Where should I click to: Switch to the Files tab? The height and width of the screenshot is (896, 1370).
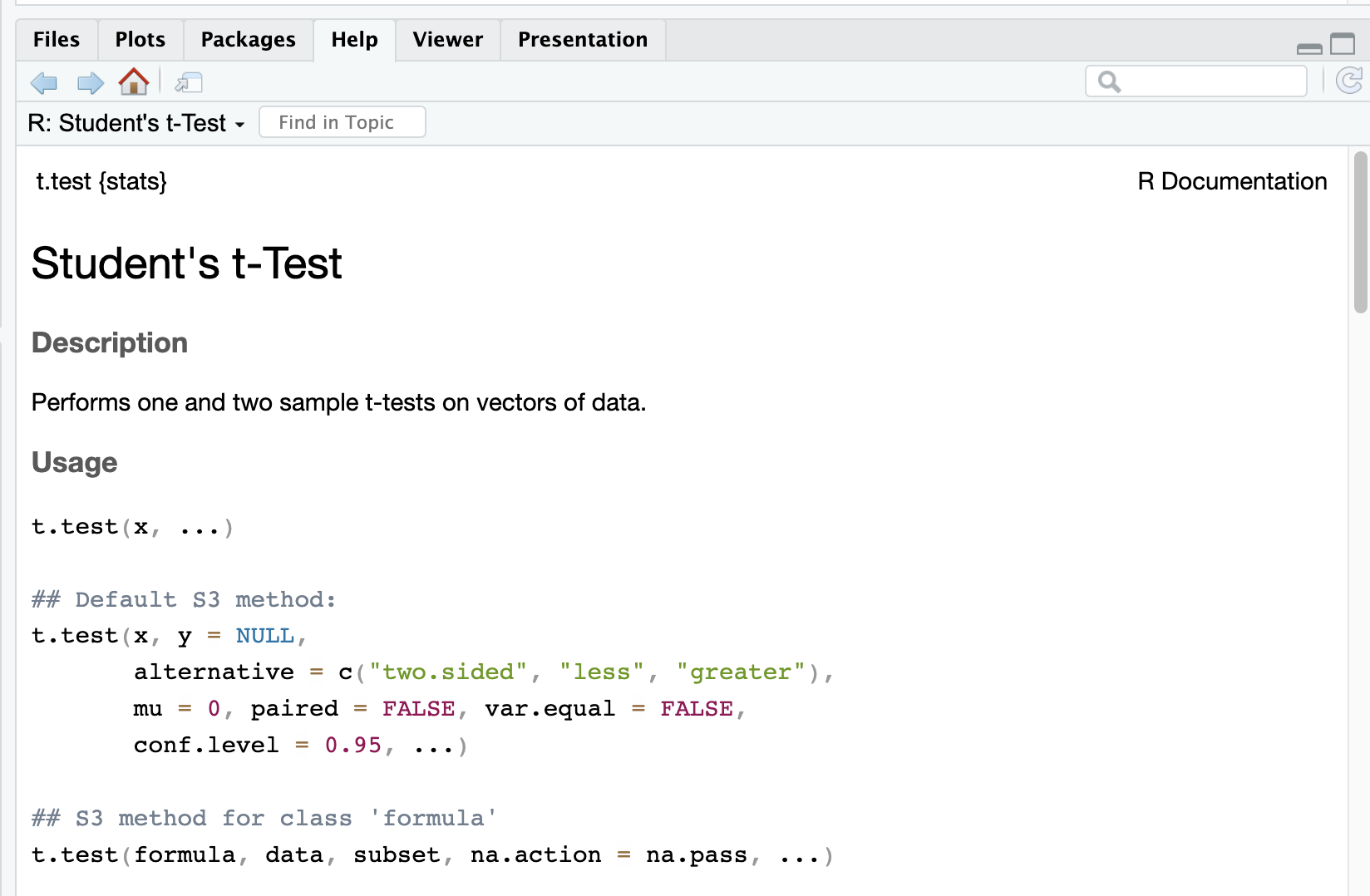point(55,39)
